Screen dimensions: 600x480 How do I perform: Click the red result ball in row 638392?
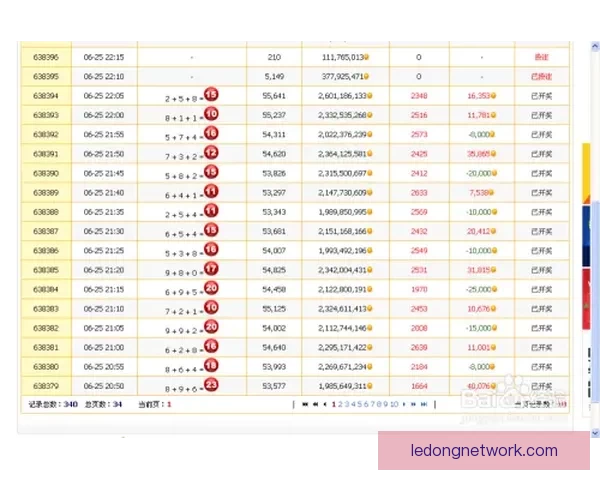click(x=211, y=133)
